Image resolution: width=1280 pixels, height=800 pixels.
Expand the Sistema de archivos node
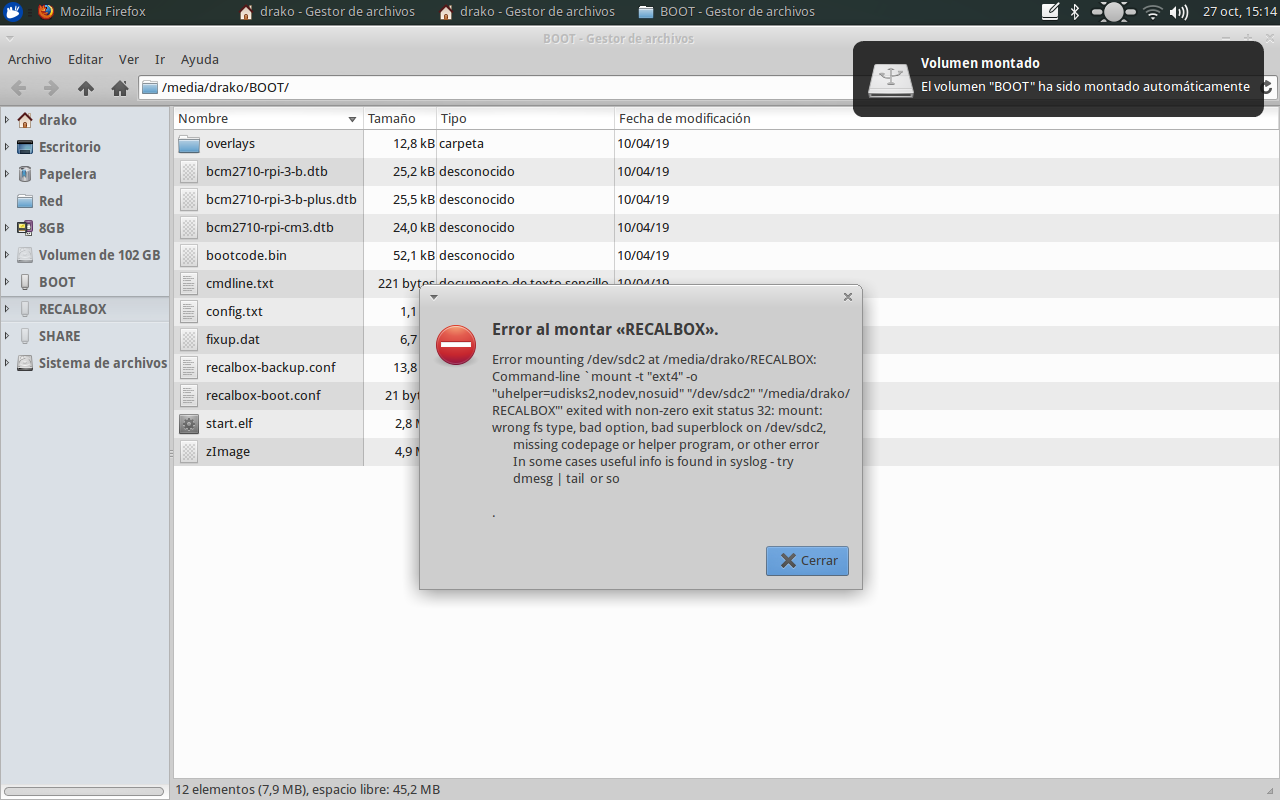[7, 363]
